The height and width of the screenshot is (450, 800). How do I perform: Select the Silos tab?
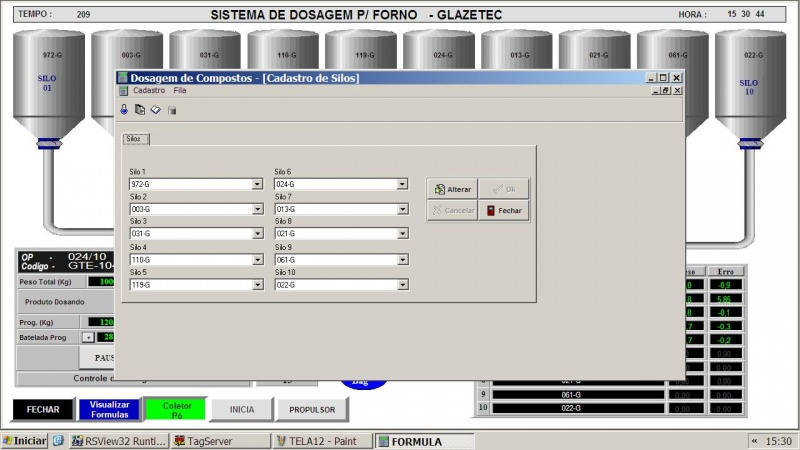tap(135, 139)
